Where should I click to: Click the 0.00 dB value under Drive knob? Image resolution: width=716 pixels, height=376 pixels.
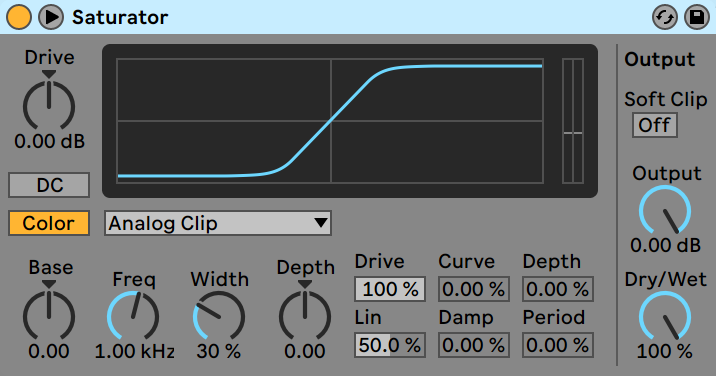click(49, 141)
